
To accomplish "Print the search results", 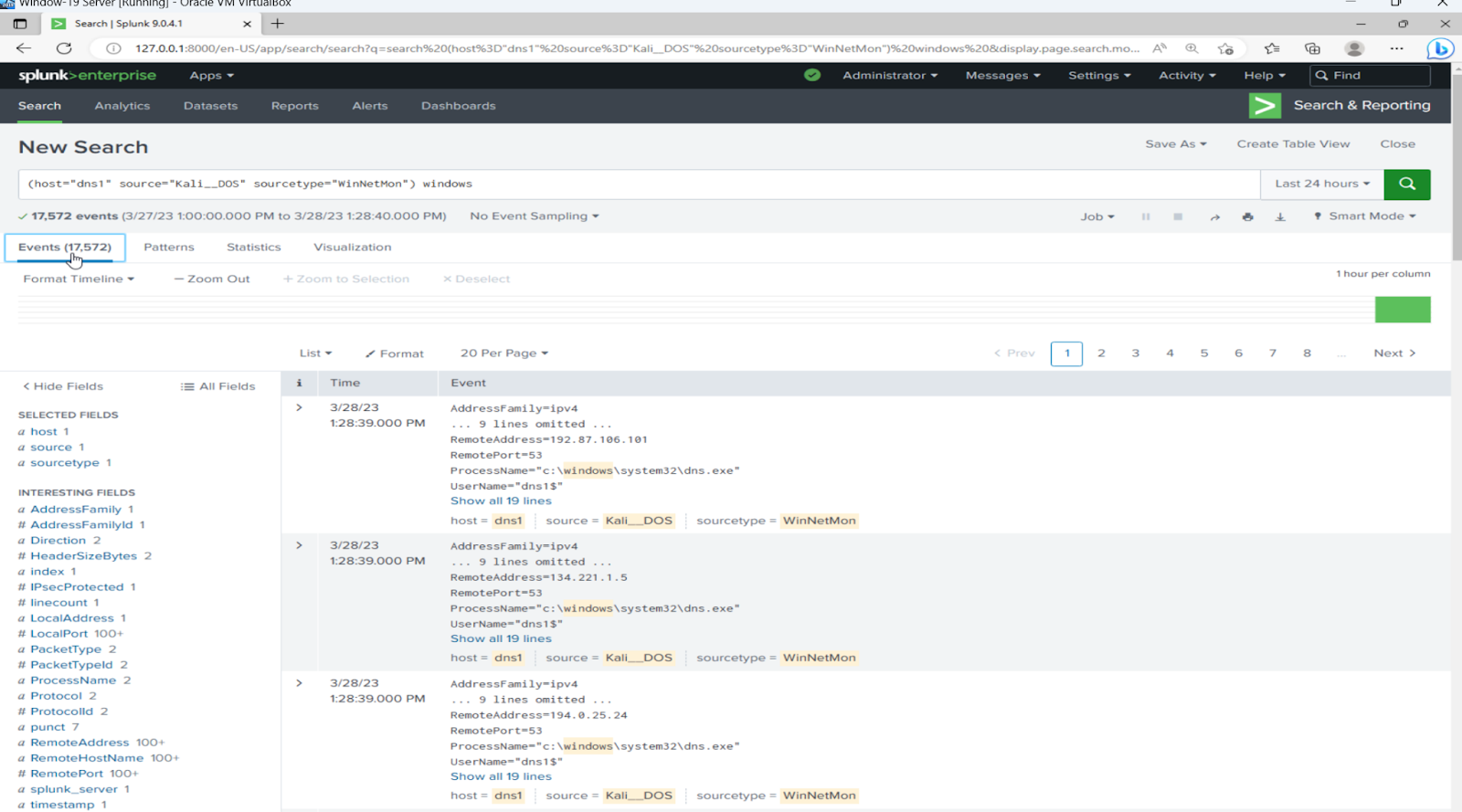I will 1247,216.
